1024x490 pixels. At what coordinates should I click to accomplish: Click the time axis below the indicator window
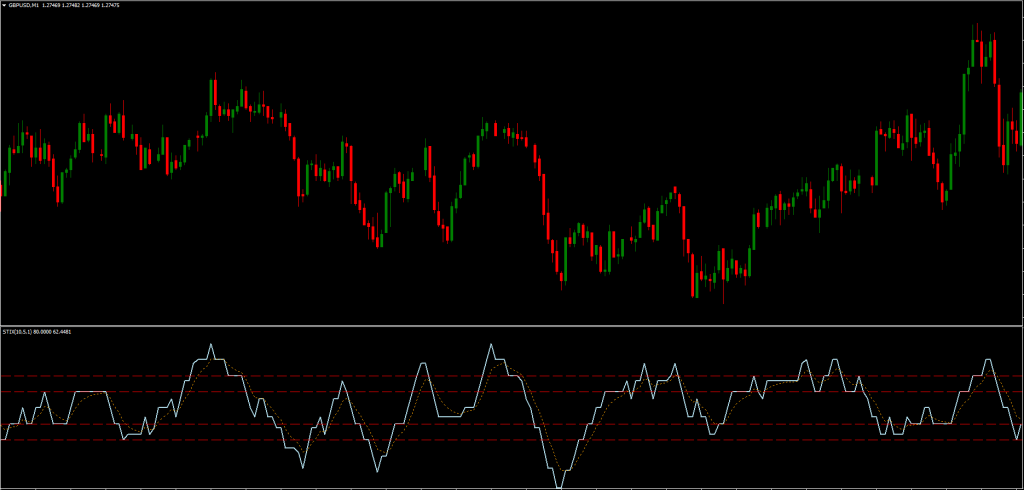[x=512, y=488]
